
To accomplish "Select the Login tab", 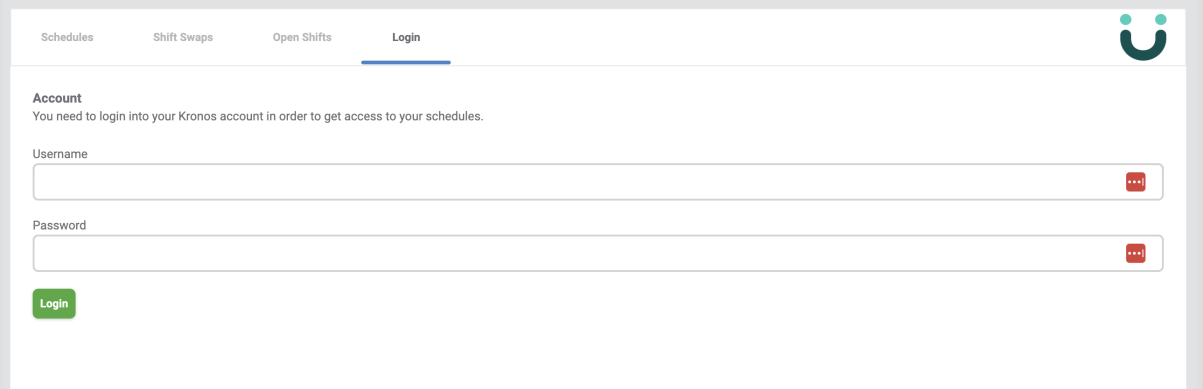I will 406,37.
